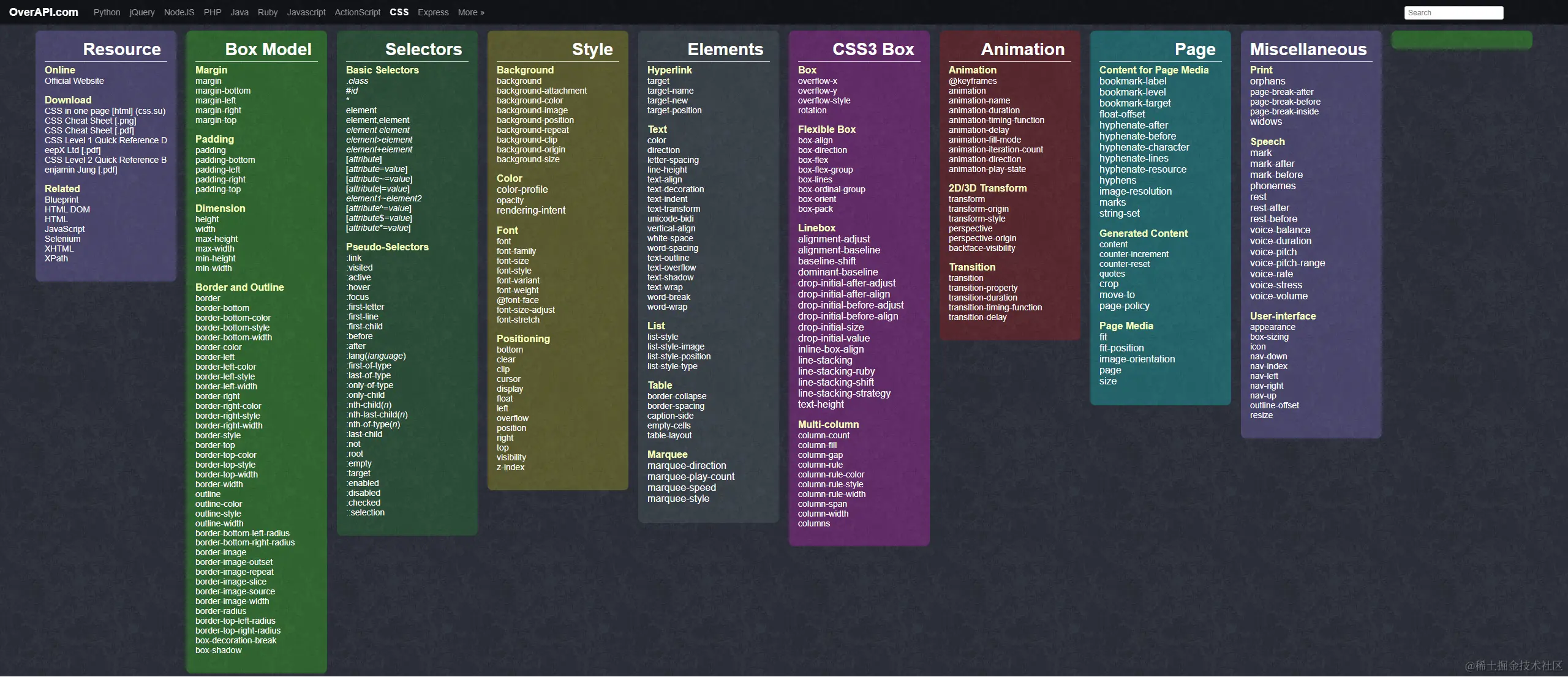Select the NodeJS menu item
Image resolution: width=1568 pixels, height=677 pixels.
[178, 12]
